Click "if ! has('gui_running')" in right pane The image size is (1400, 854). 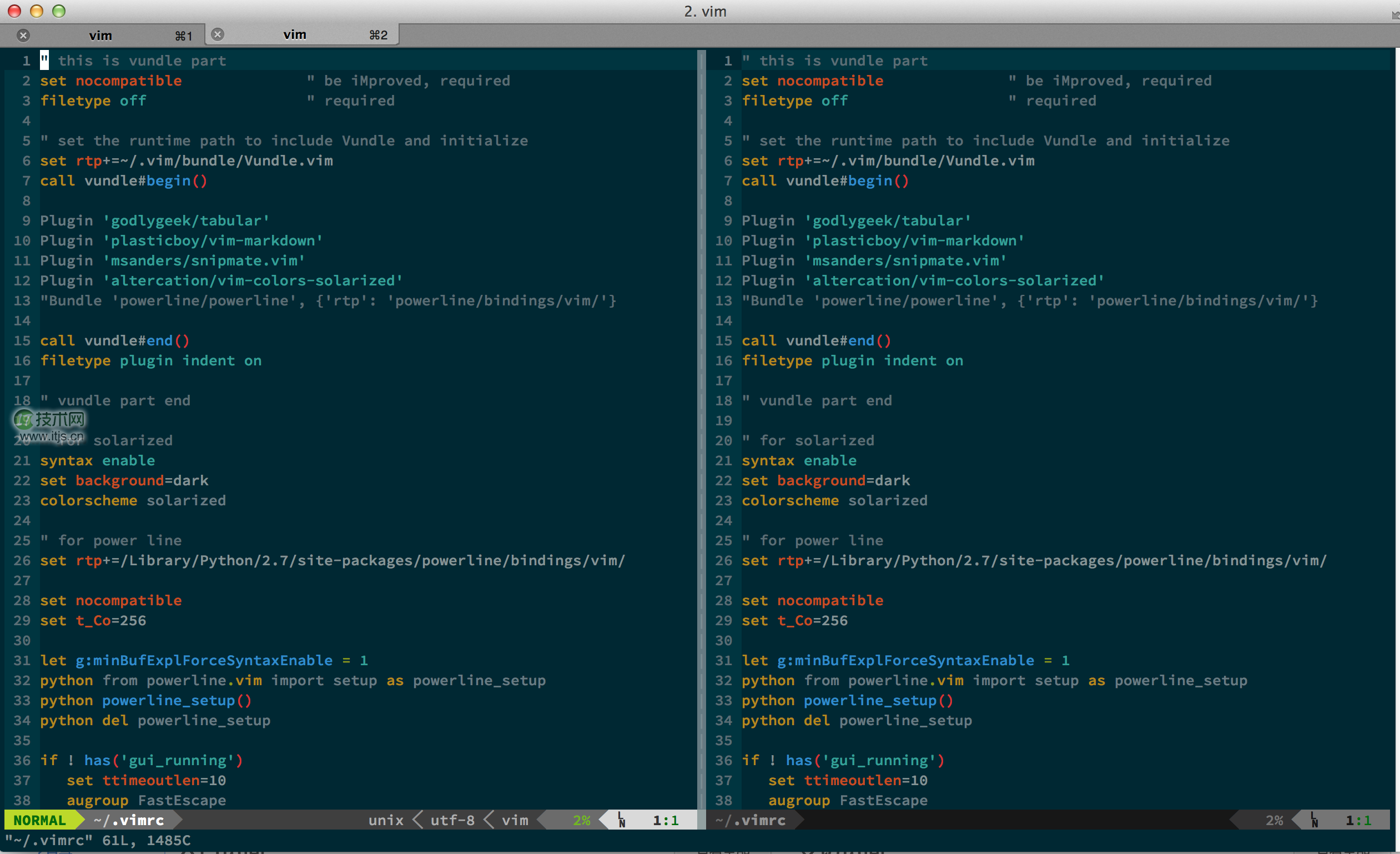843,760
